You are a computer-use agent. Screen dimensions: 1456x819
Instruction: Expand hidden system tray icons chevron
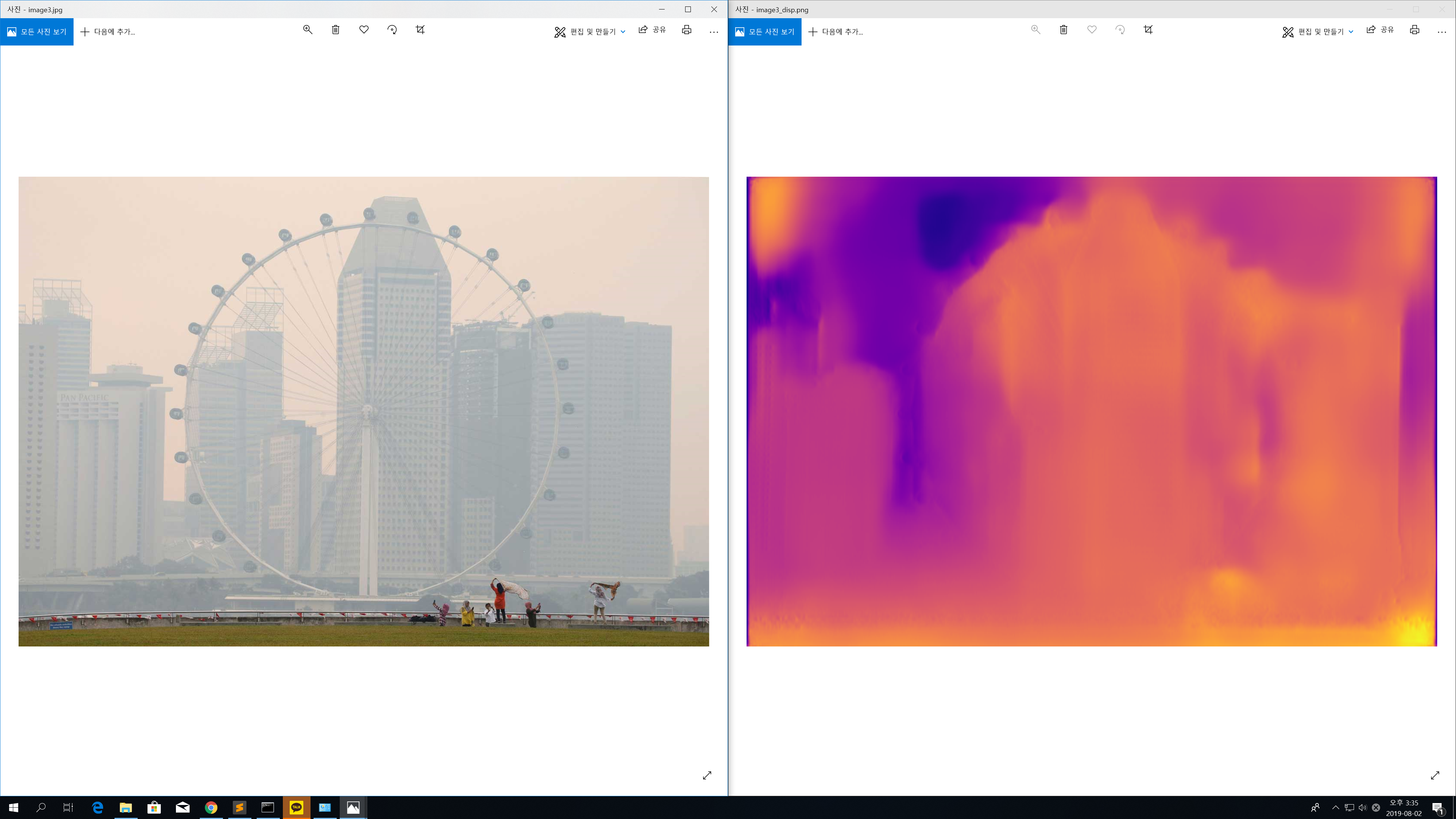point(1335,808)
